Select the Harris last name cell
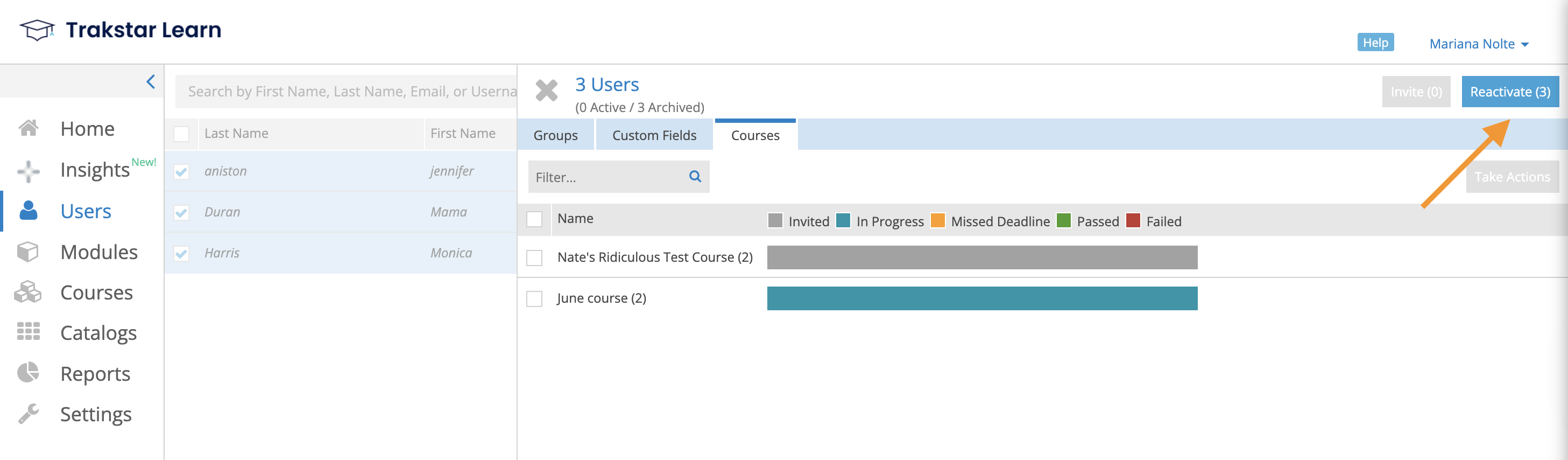Image resolution: width=1568 pixels, height=460 pixels. (222, 253)
